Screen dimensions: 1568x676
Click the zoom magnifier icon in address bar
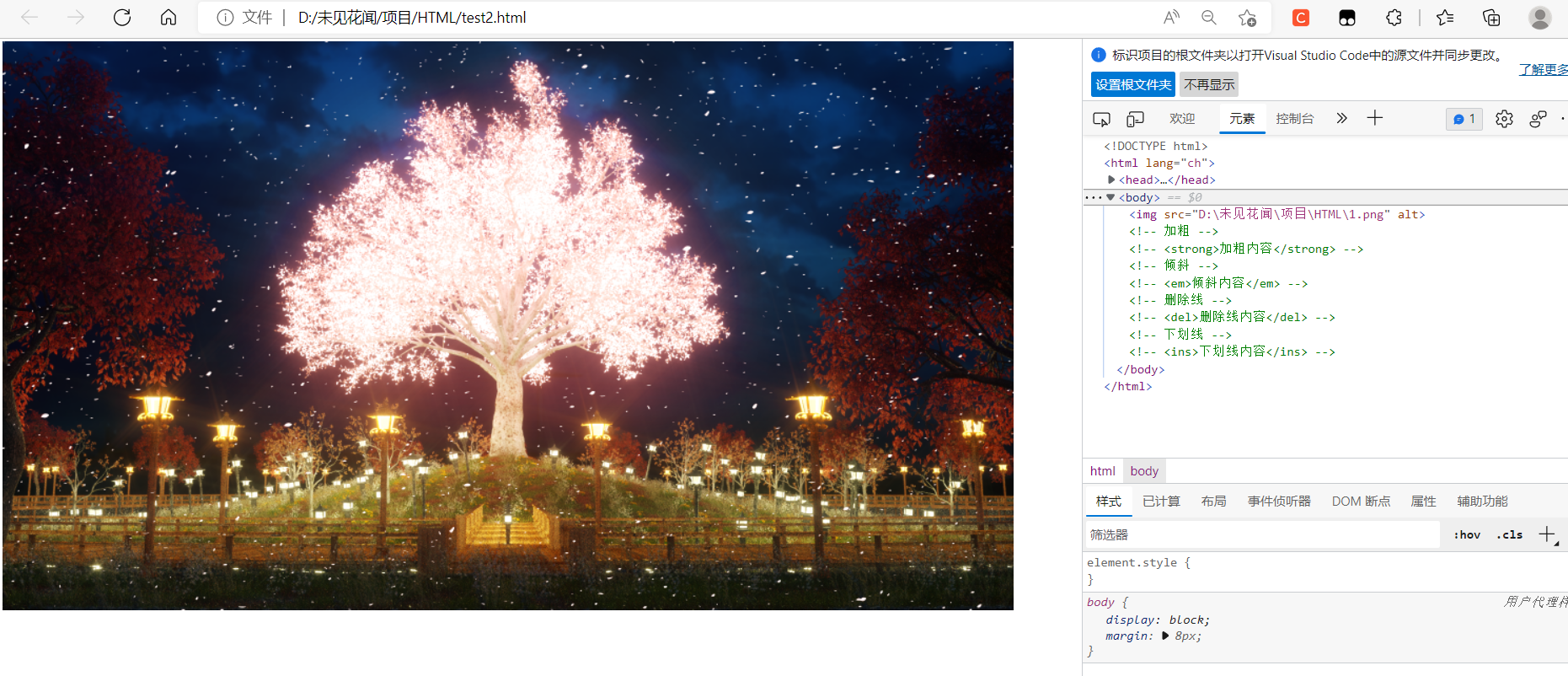point(1209,17)
